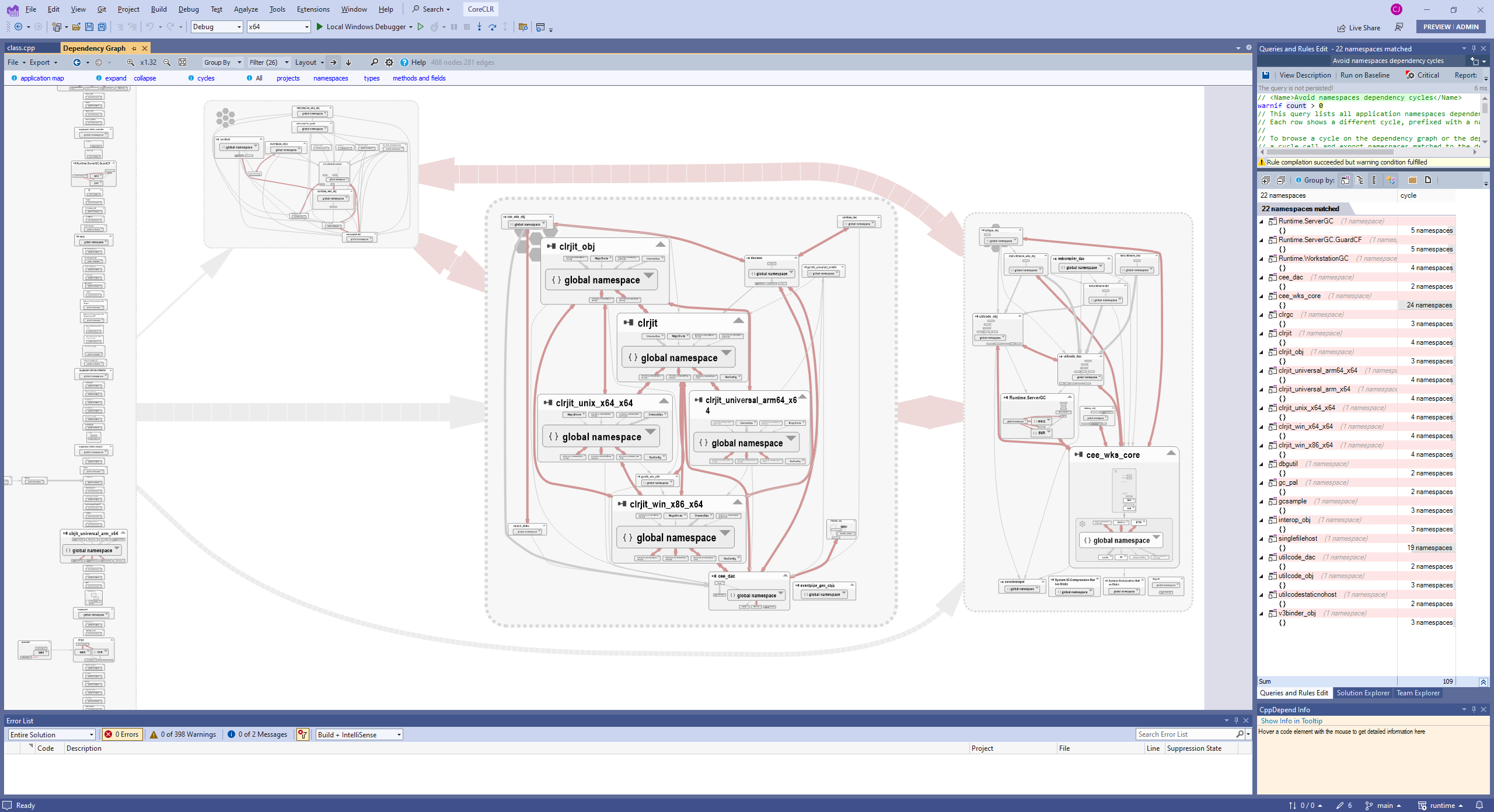
Task: Click the feedback icon near Live Share
Action: click(x=1399, y=27)
